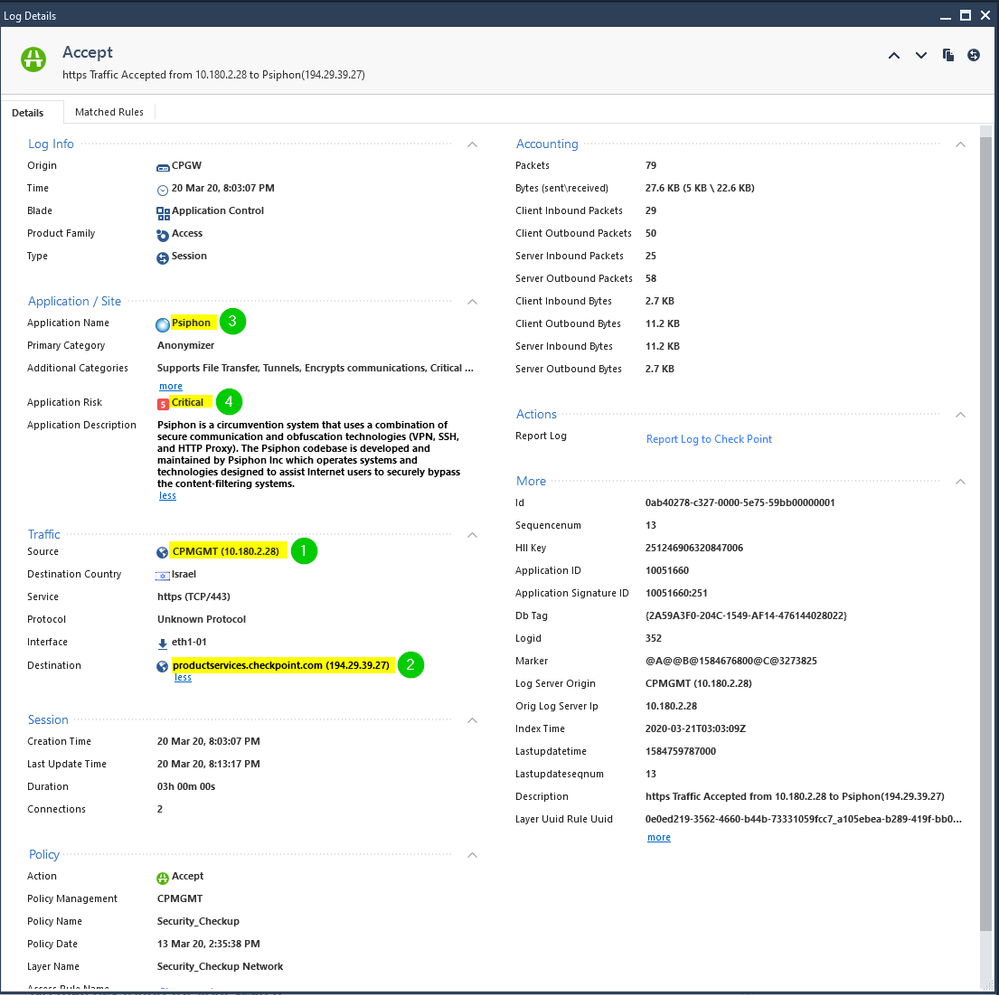Open Report Log to Check Point link
The width and height of the screenshot is (999, 995).
point(708,439)
